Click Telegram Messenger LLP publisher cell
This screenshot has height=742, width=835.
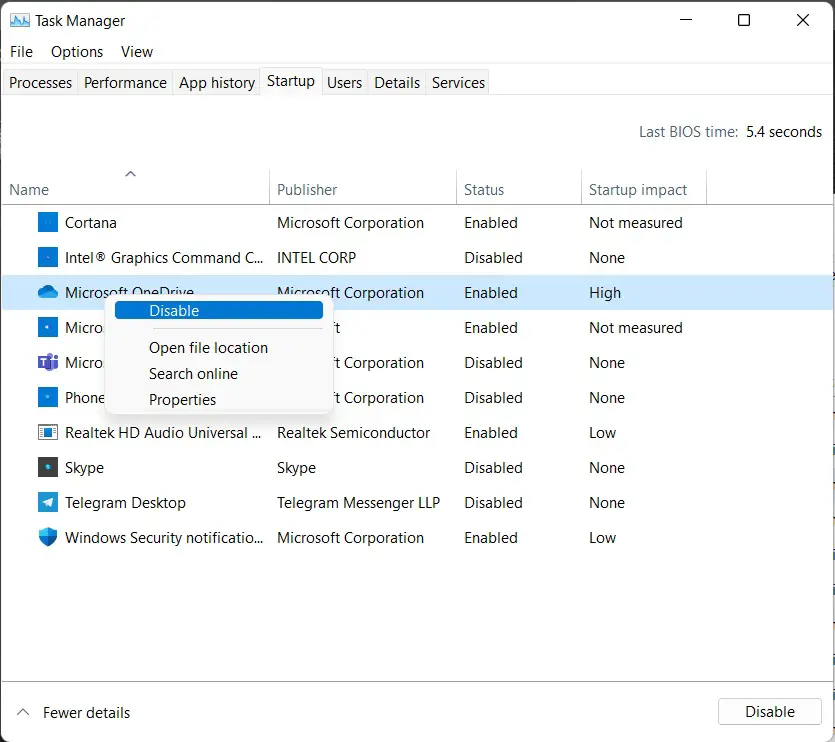pos(358,503)
